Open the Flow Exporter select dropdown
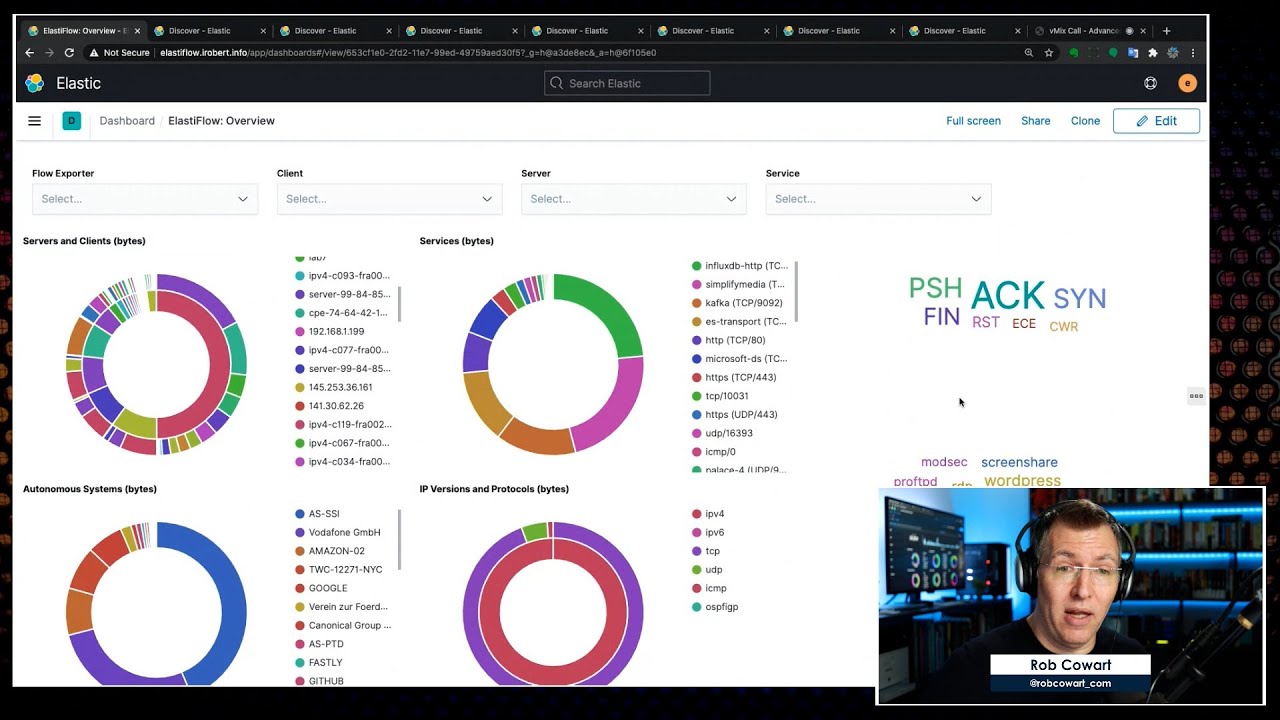This screenshot has width=1280, height=720. [x=145, y=199]
